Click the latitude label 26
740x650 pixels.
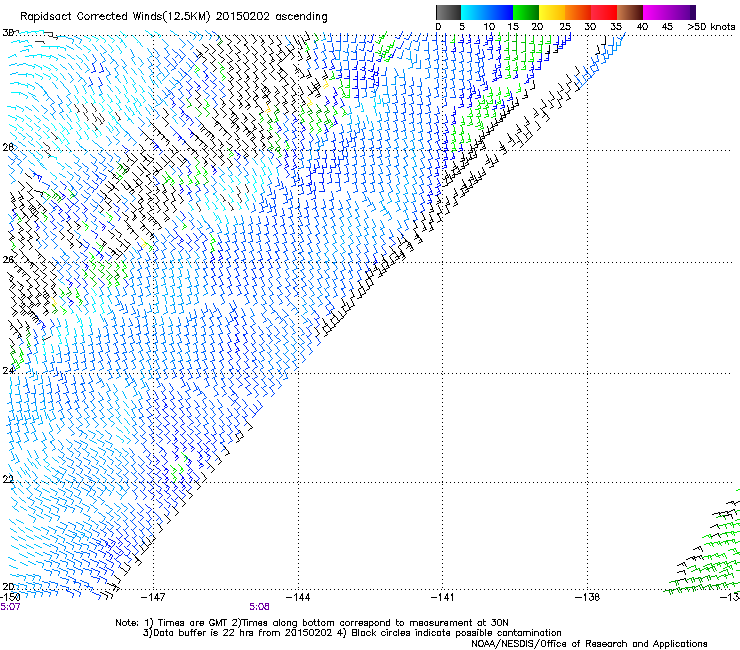coord(8,260)
